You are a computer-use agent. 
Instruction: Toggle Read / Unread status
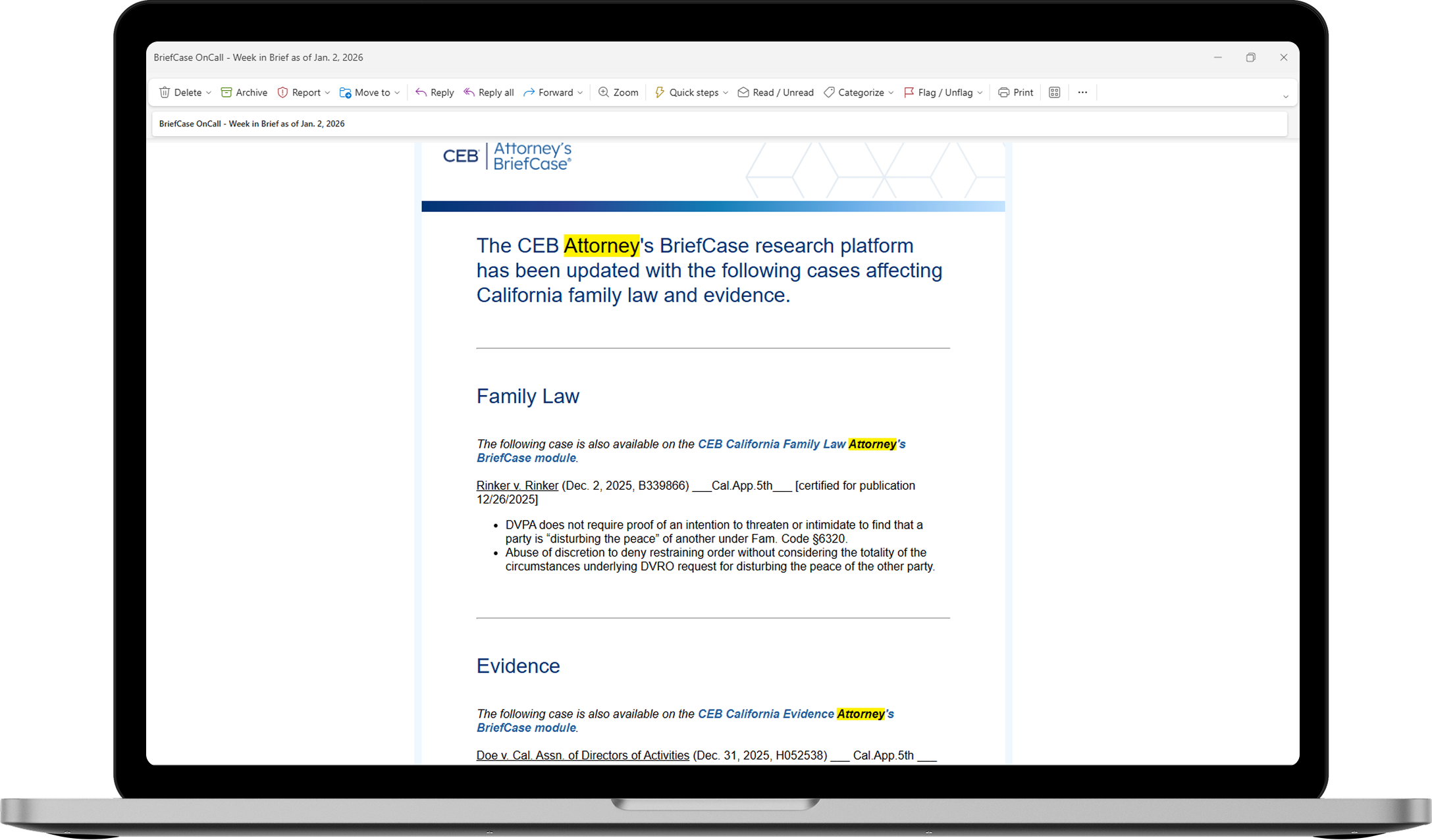point(776,93)
